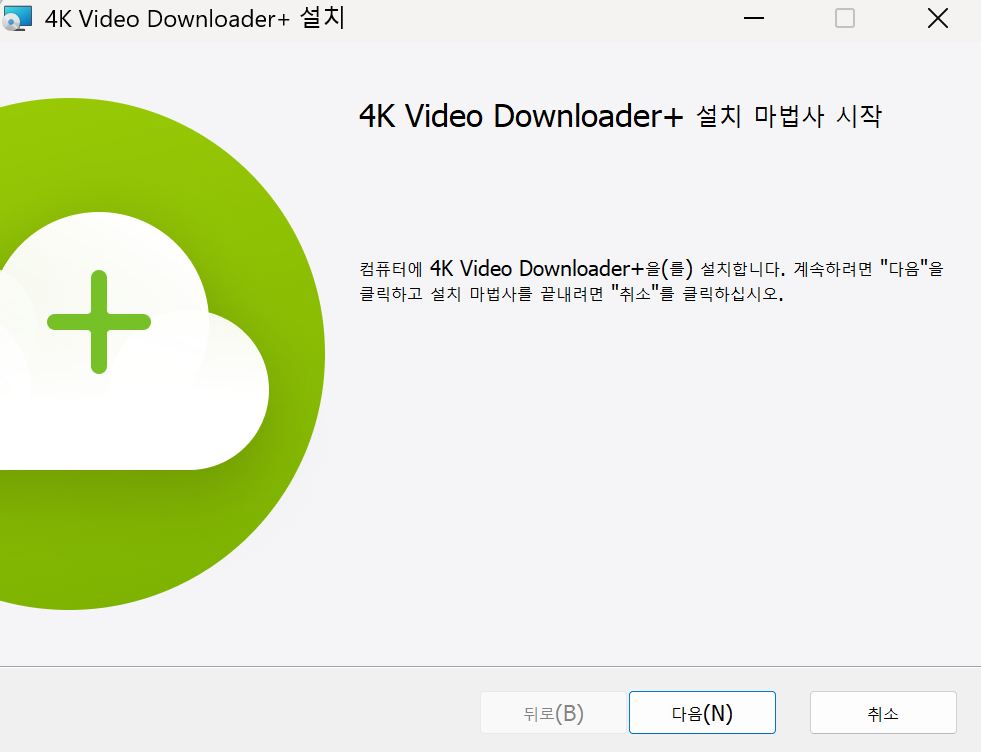Viewport: 981px width, 752px height.
Task: Click the window title "4K Video Downloader+ 설치"
Action: pyautogui.click(x=195, y=18)
